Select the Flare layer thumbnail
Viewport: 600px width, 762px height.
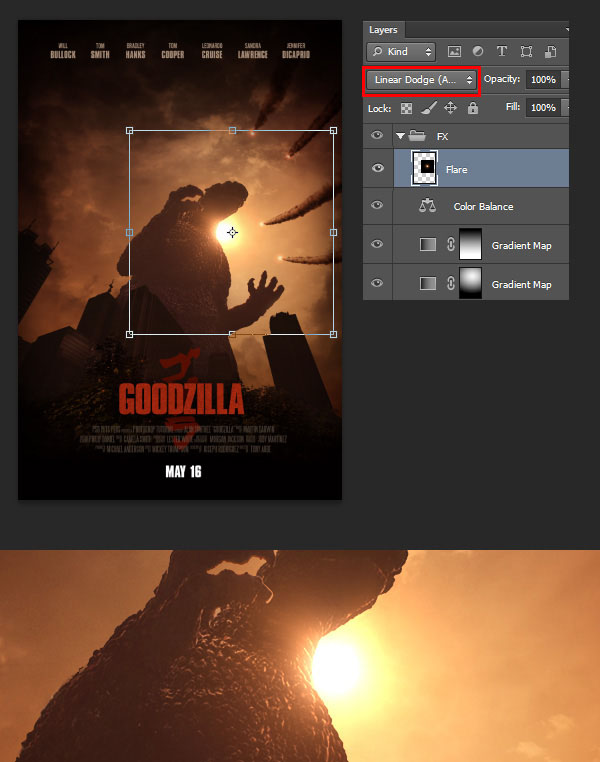pos(425,168)
